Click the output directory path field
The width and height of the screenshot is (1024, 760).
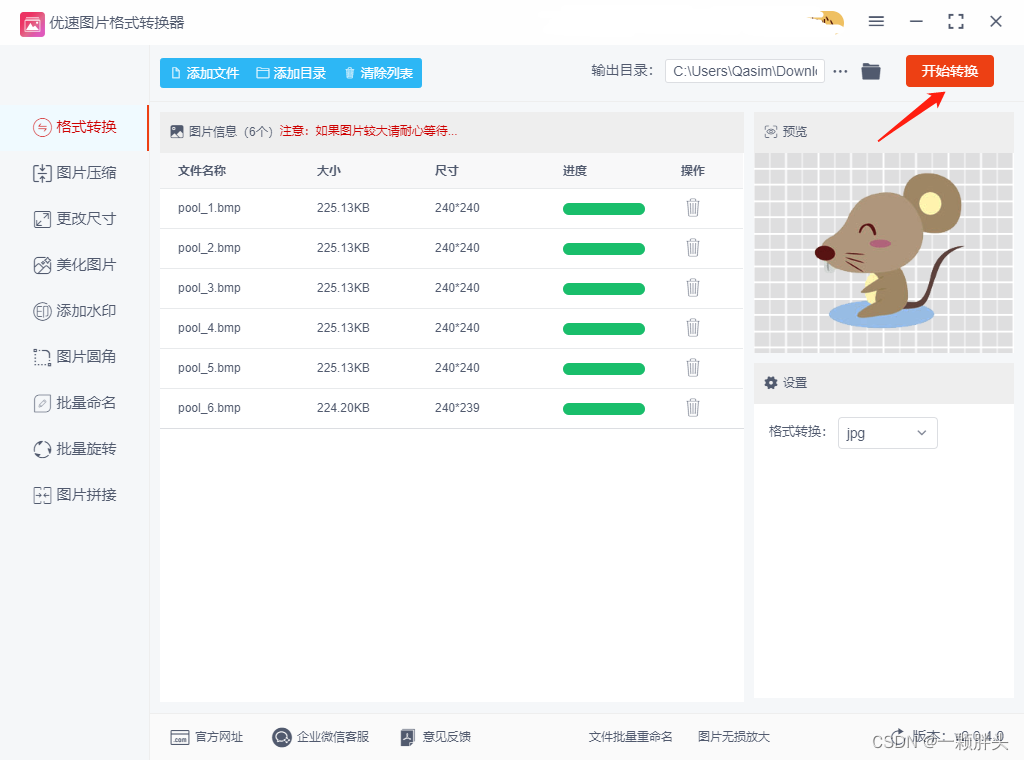[x=744, y=71]
